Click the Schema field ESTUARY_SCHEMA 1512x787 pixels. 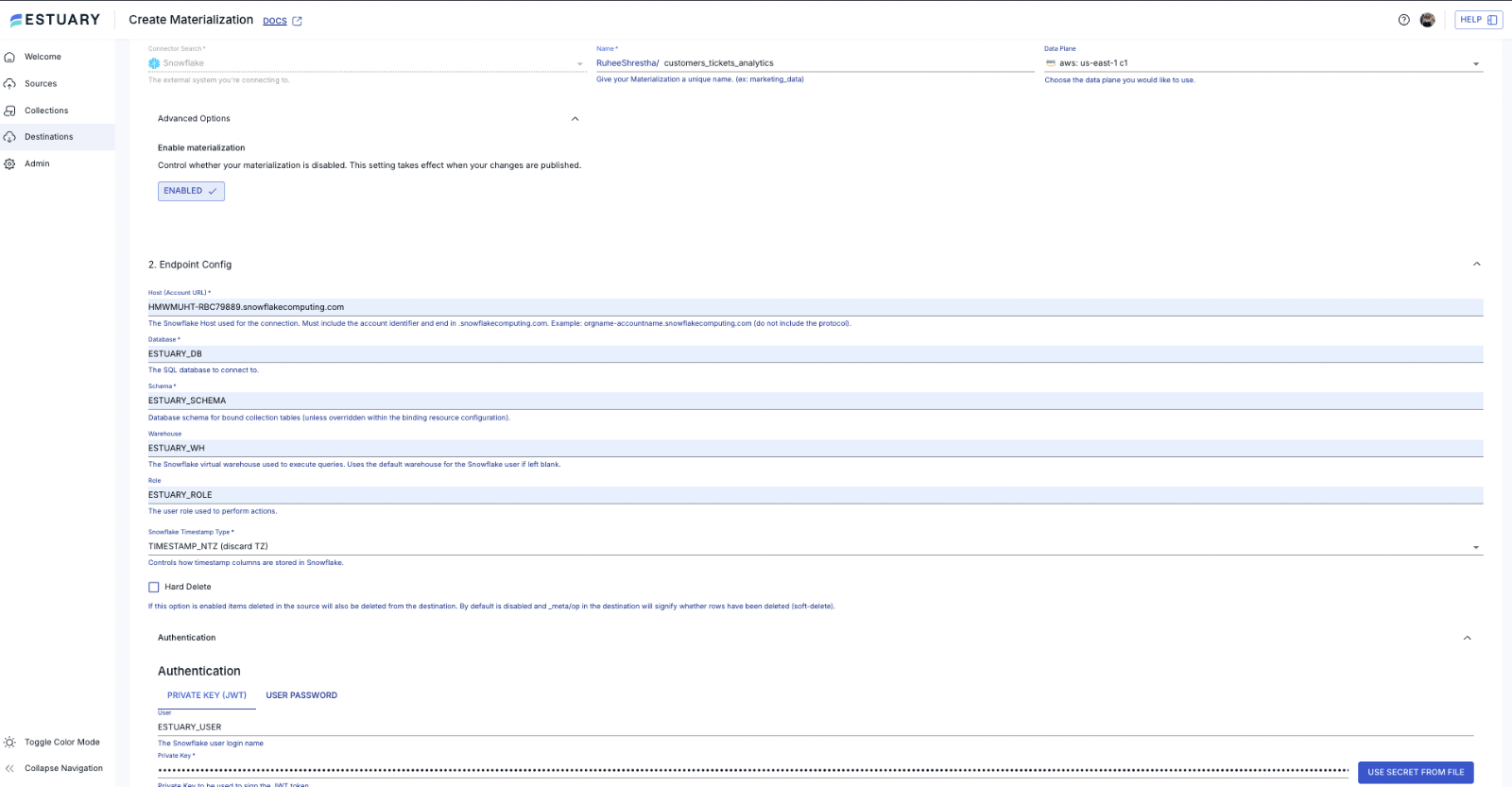click(816, 401)
